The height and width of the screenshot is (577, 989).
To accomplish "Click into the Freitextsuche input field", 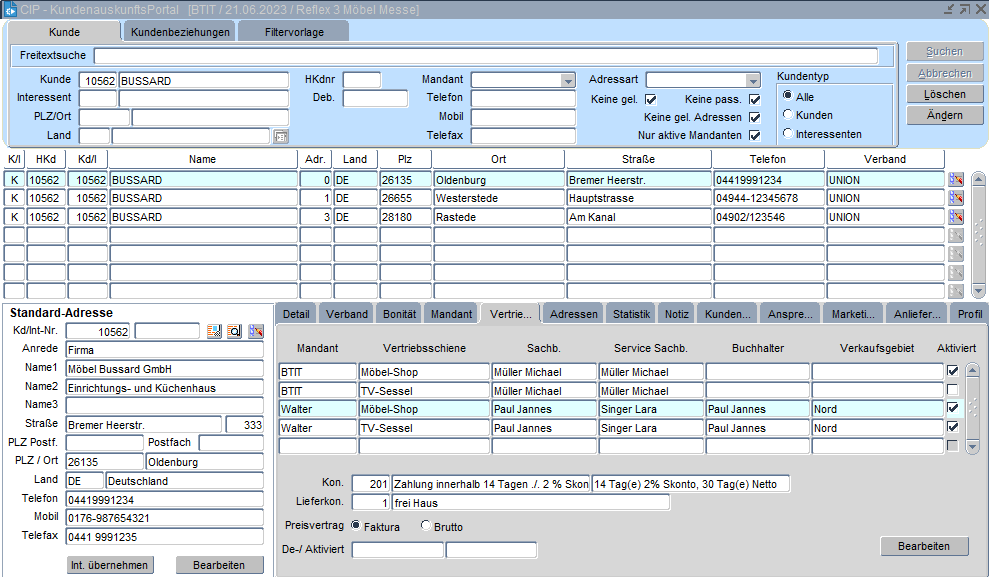I will coord(485,56).
